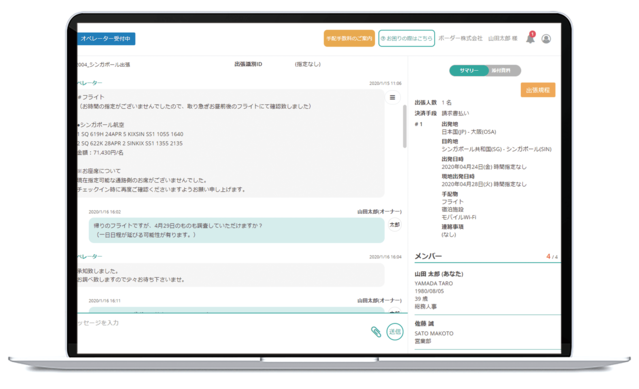Click the 太郎 avatar beside the user message
This screenshot has height=389, width=639.
(x=394, y=225)
